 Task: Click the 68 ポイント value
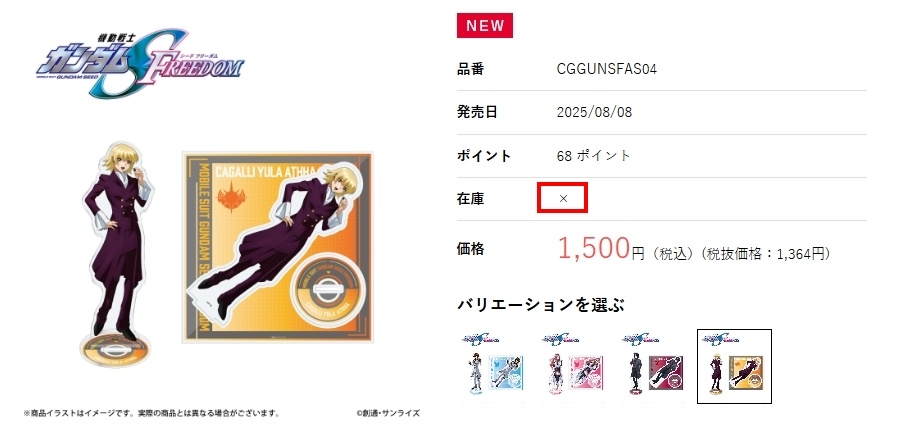pos(593,156)
